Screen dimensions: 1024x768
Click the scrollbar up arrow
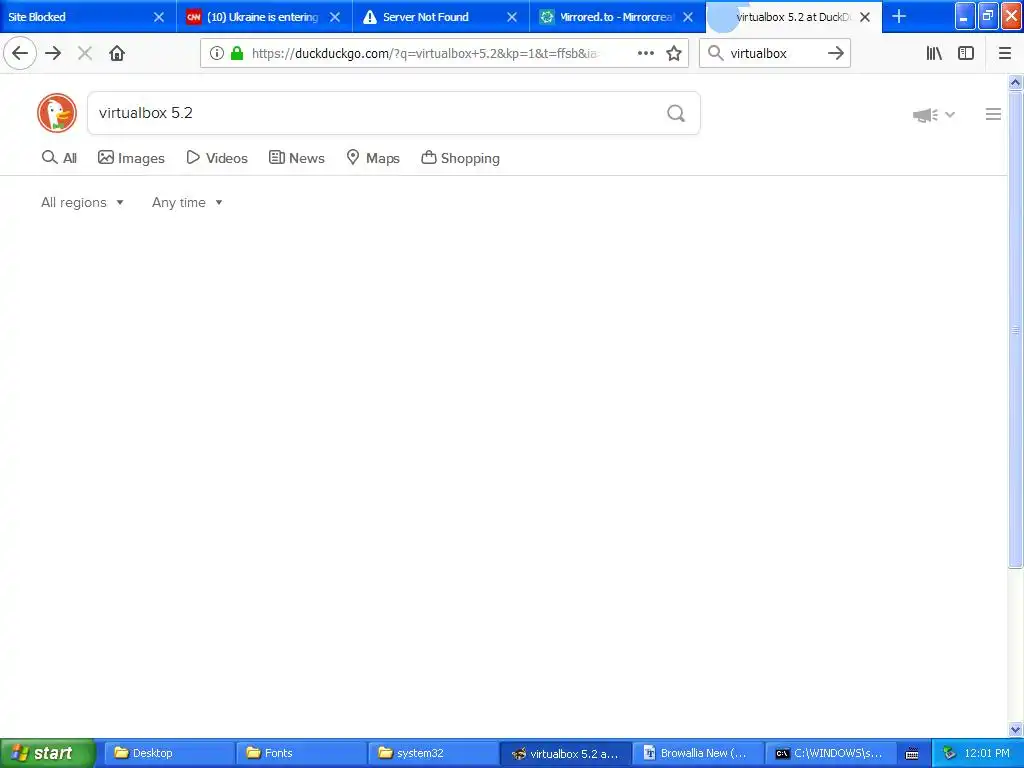(1016, 82)
